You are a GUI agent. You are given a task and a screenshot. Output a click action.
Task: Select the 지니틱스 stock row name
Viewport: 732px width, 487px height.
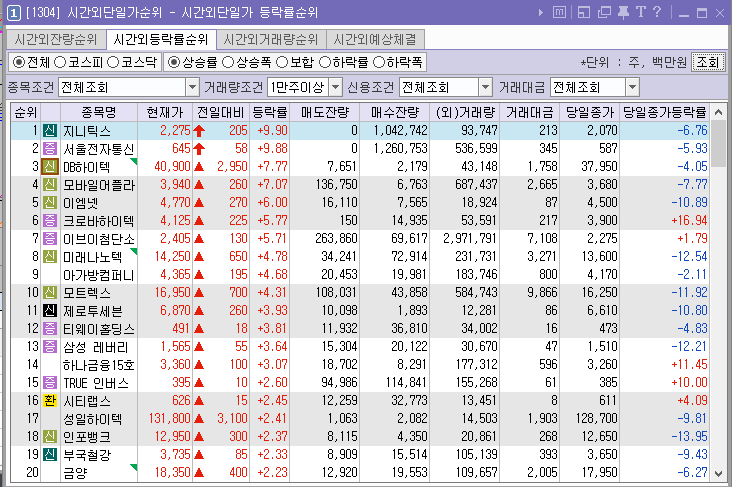(x=87, y=131)
